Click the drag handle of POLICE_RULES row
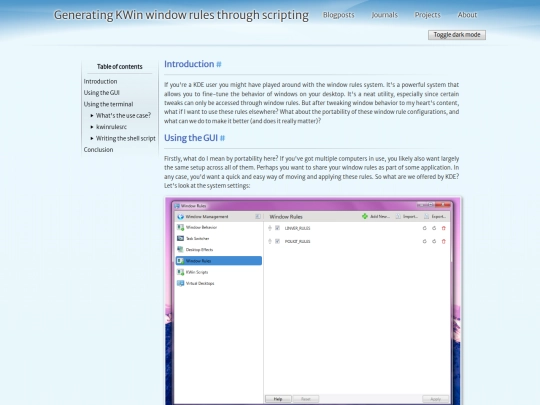This screenshot has width=540, height=405. point(270,241)
